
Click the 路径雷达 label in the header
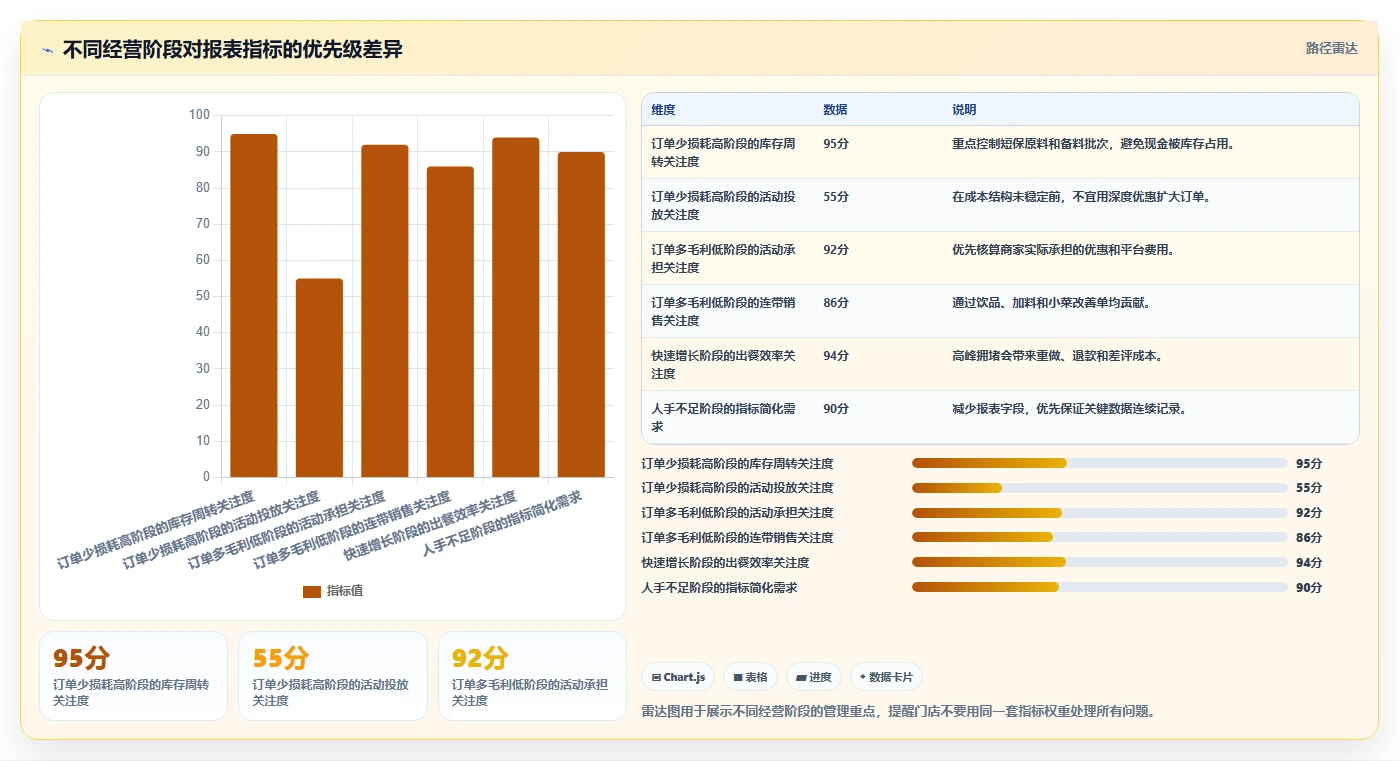click(x=1331, y=48)
